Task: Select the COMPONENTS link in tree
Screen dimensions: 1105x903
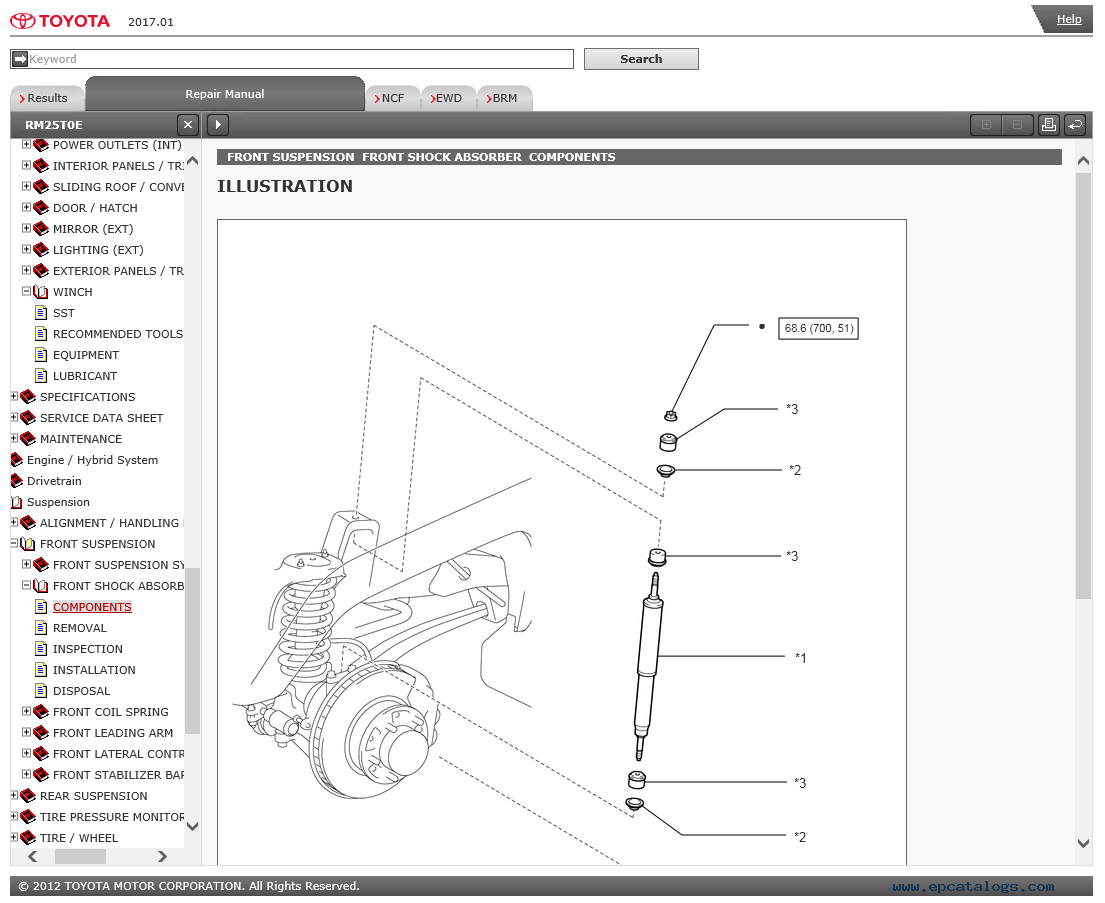Action: pos(92,607)
